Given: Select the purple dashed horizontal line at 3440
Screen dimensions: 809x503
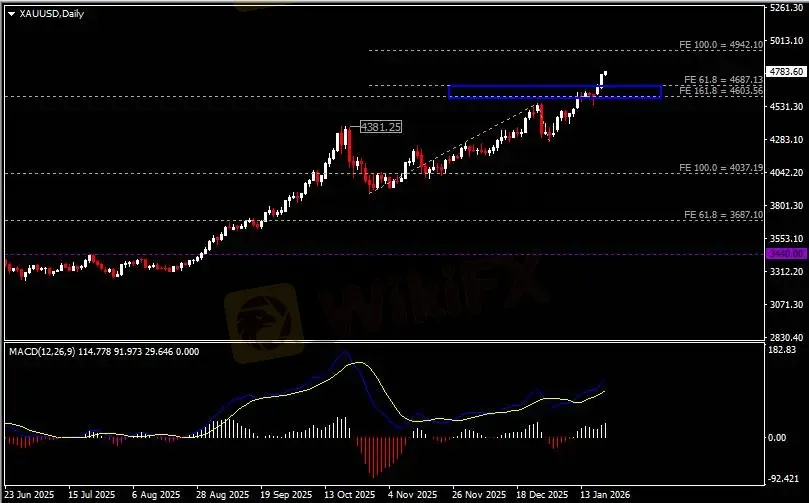Looking at the screenshot, I should pyautogui.click(x=384, y=254).
